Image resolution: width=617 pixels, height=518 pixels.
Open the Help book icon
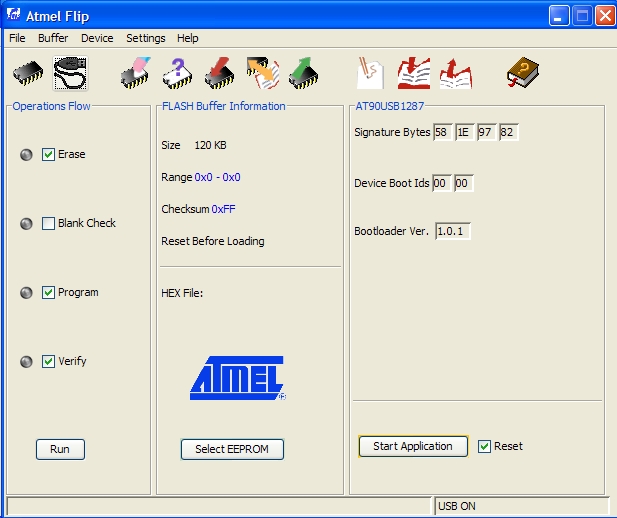pyautogui.click(x=522, y=73)
